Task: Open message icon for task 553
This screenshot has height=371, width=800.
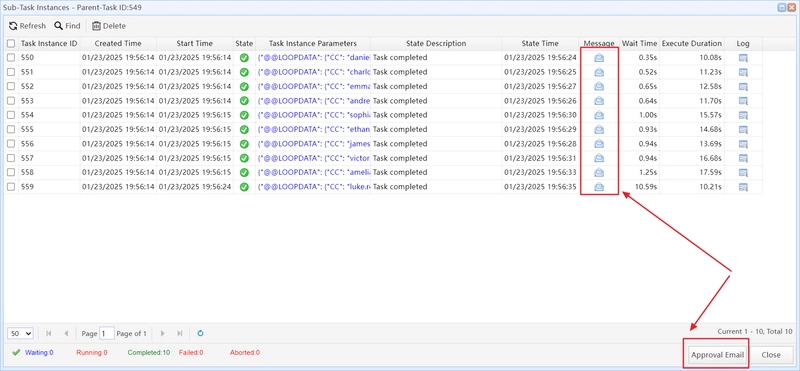Action: click(x=599, y=101)
